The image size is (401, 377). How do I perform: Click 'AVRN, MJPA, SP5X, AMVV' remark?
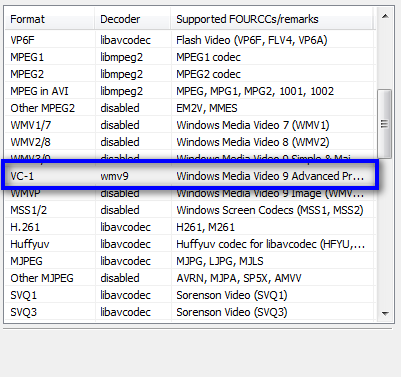pyautogui.click(x=239, y=278)
